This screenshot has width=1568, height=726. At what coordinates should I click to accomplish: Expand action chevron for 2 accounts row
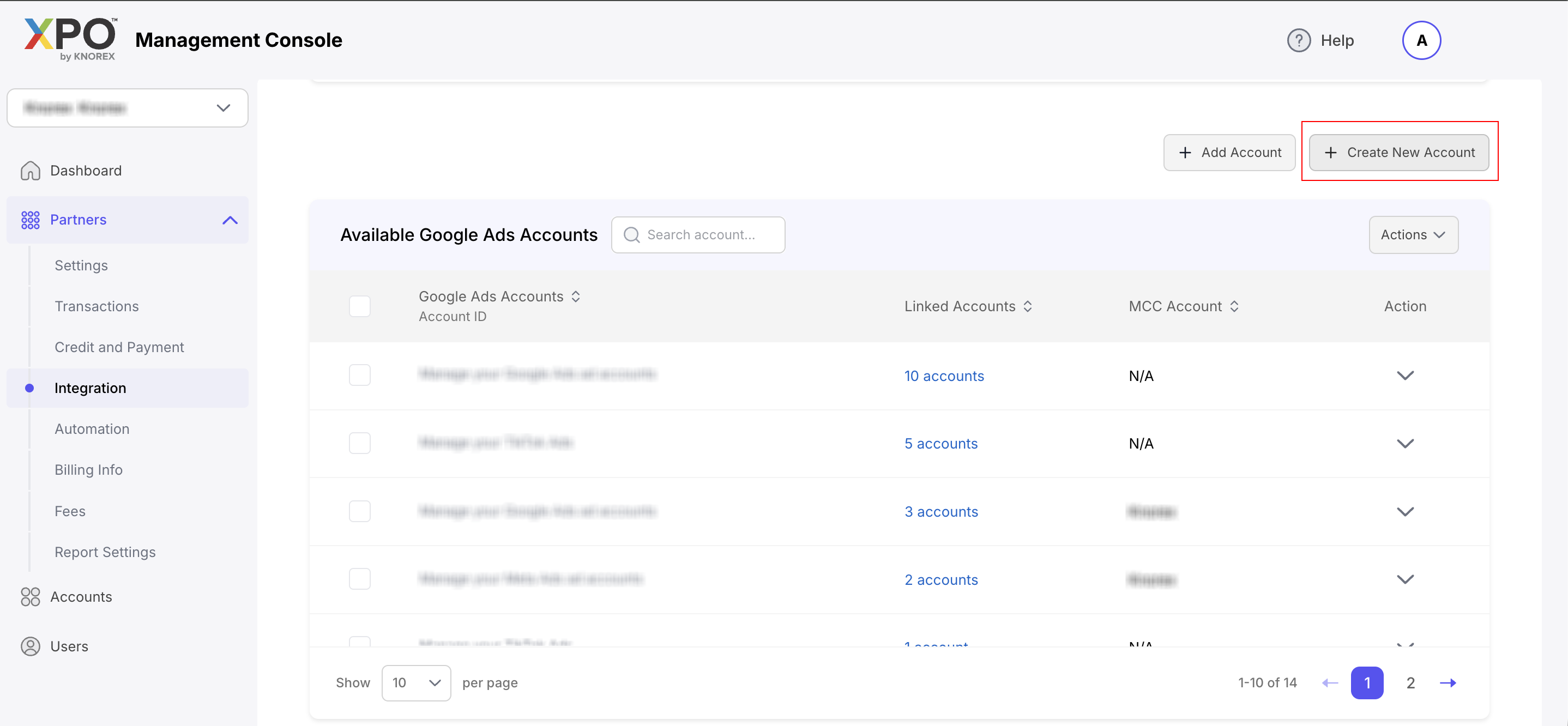1404,579
